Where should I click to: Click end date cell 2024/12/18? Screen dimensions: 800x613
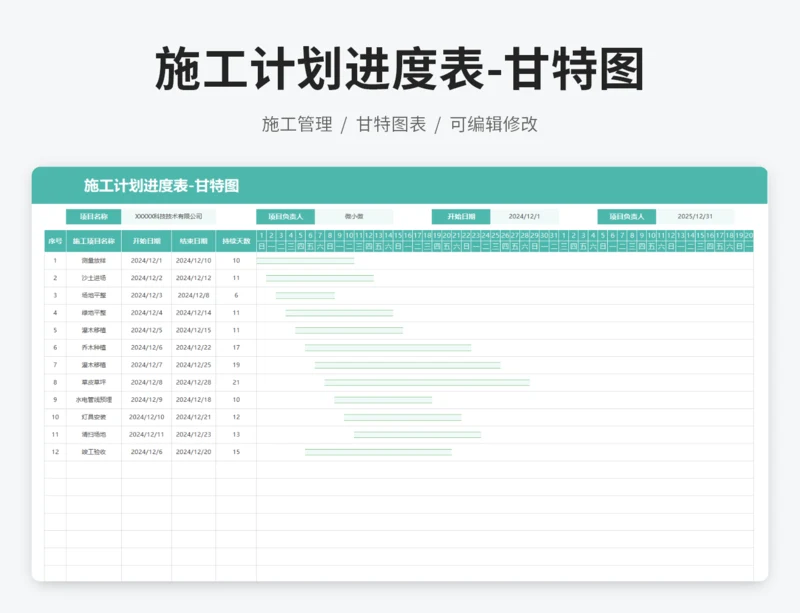(x=193, y=400)
